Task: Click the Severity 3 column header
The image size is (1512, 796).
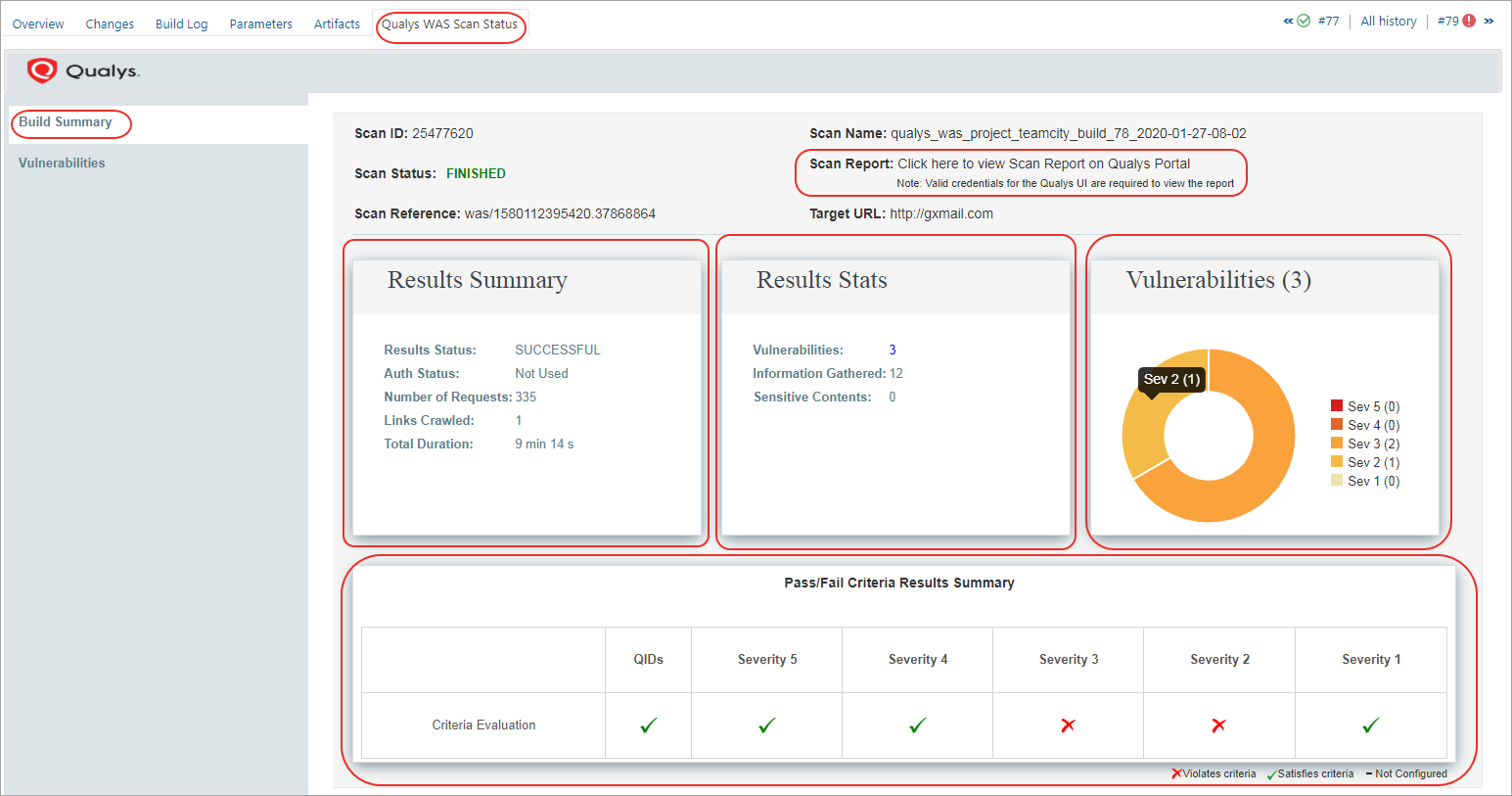Action: 1069,660
